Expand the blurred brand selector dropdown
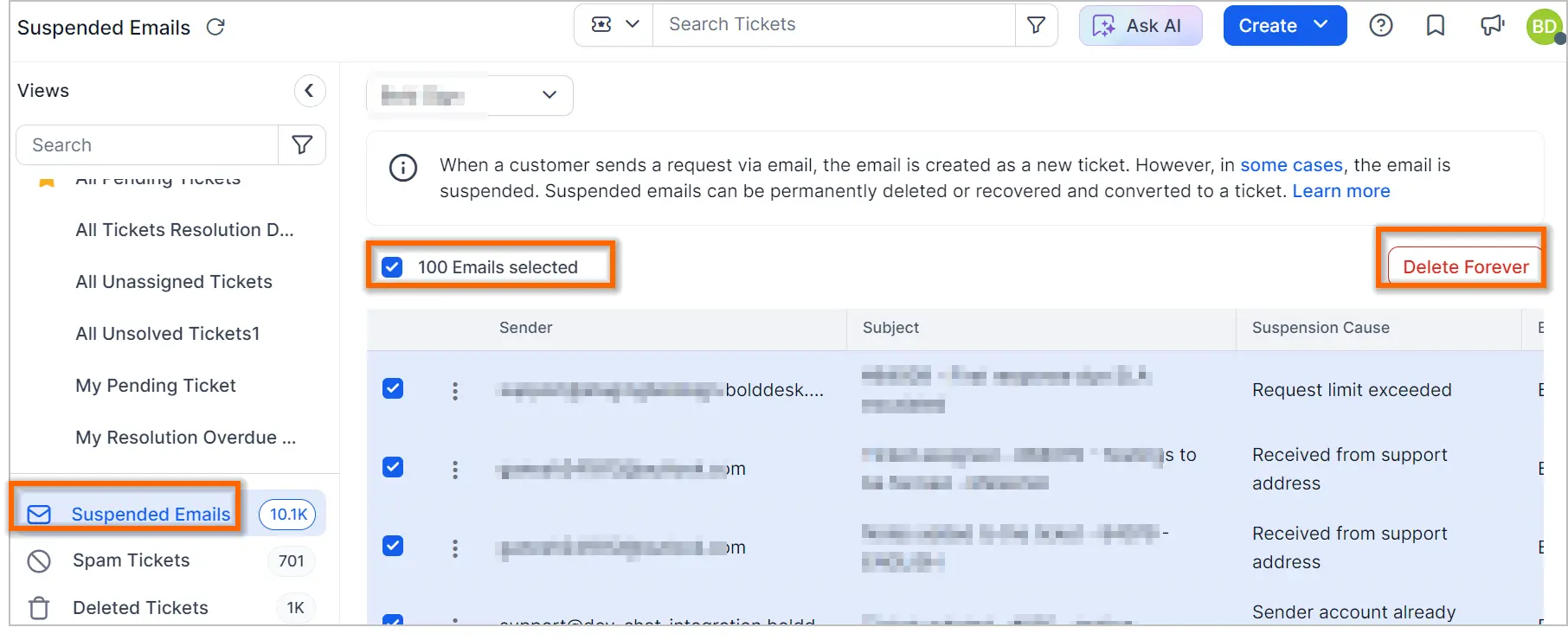The width and height of the screenshot is (1568, 640). click(469, 95)
